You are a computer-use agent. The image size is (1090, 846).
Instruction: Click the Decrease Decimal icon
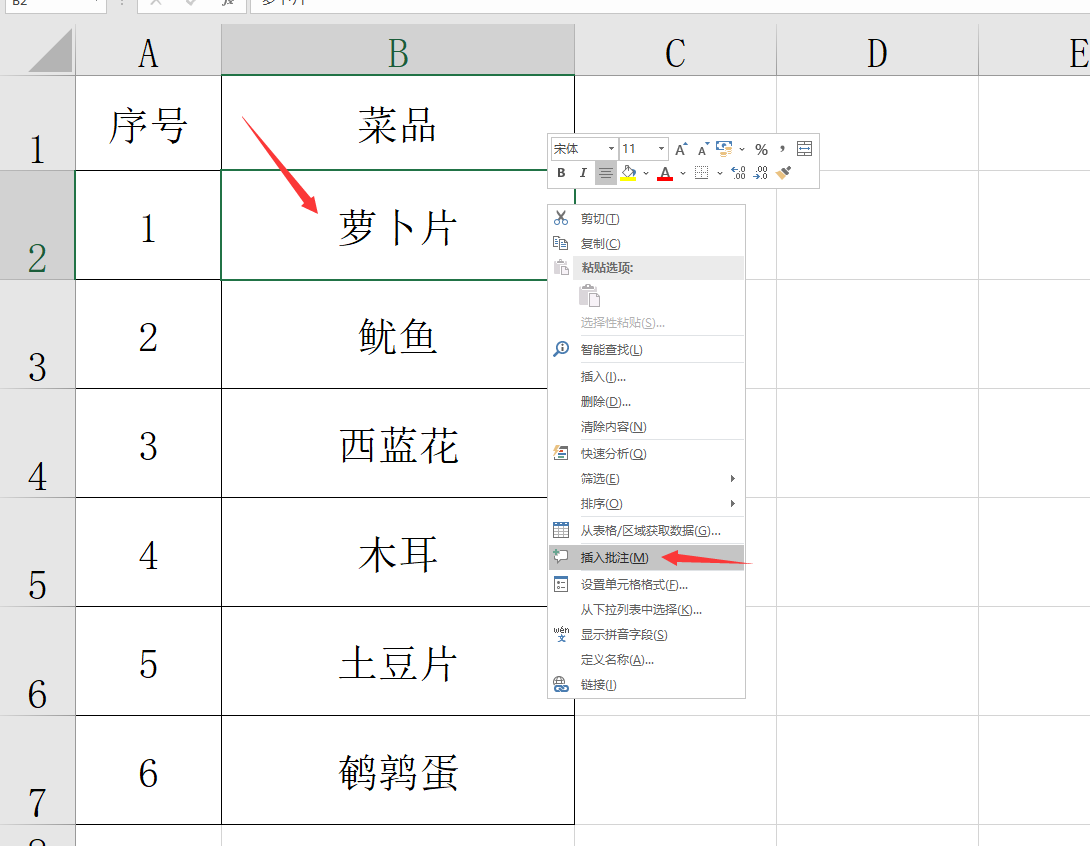pos(759,172)
